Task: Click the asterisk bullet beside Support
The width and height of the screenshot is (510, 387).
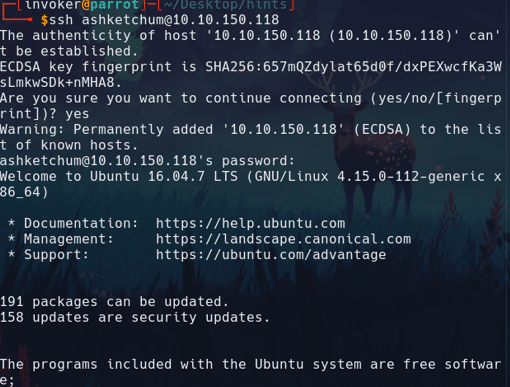Action: coord(11,254)
